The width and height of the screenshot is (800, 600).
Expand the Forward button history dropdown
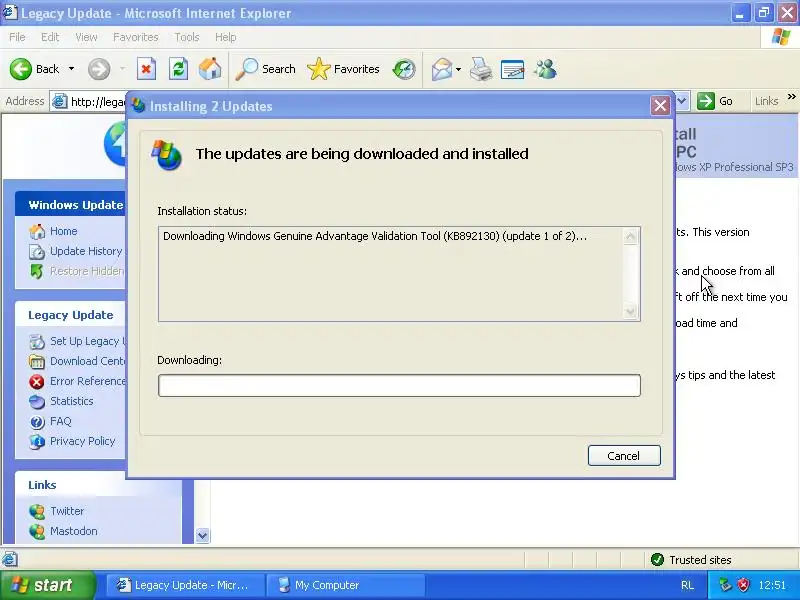click(x=122, y=69)
